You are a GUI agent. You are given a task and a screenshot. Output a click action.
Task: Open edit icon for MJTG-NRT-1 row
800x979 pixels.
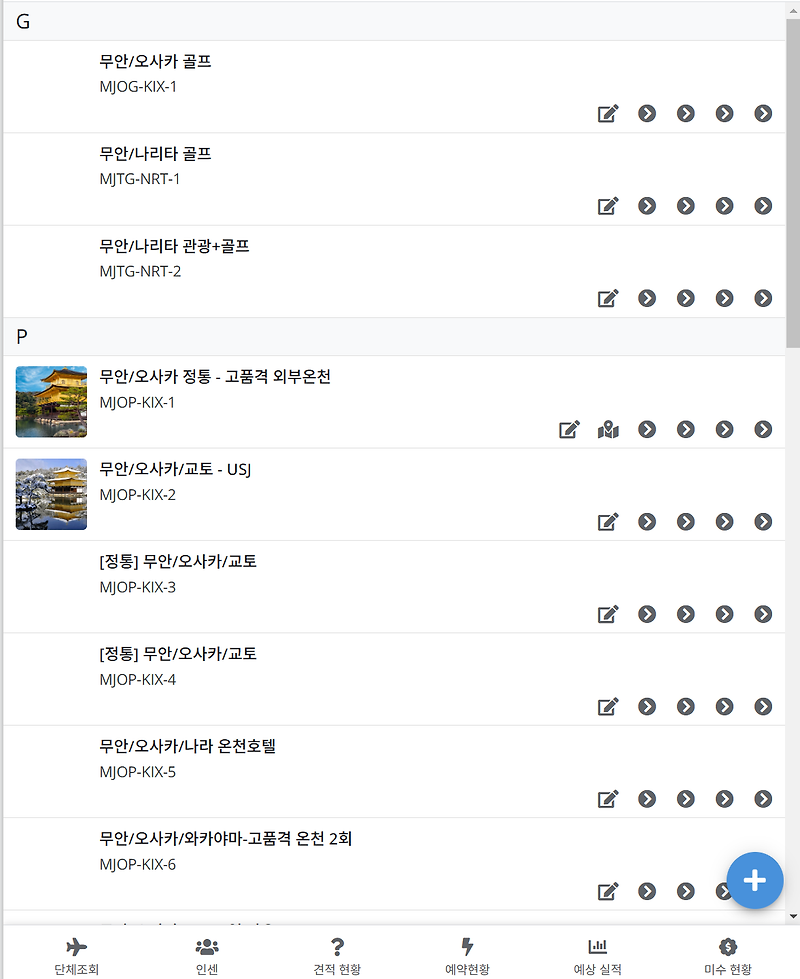click(608, 206)
